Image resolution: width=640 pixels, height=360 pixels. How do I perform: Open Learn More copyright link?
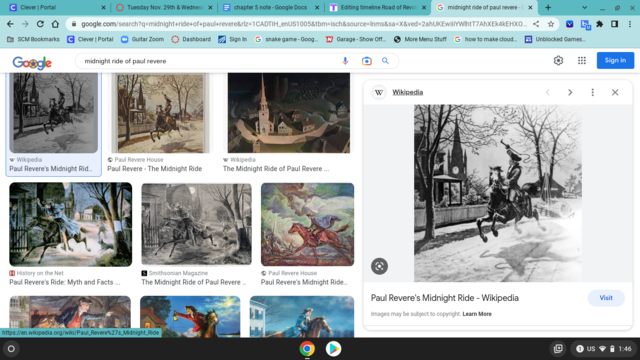click(477, 314)
